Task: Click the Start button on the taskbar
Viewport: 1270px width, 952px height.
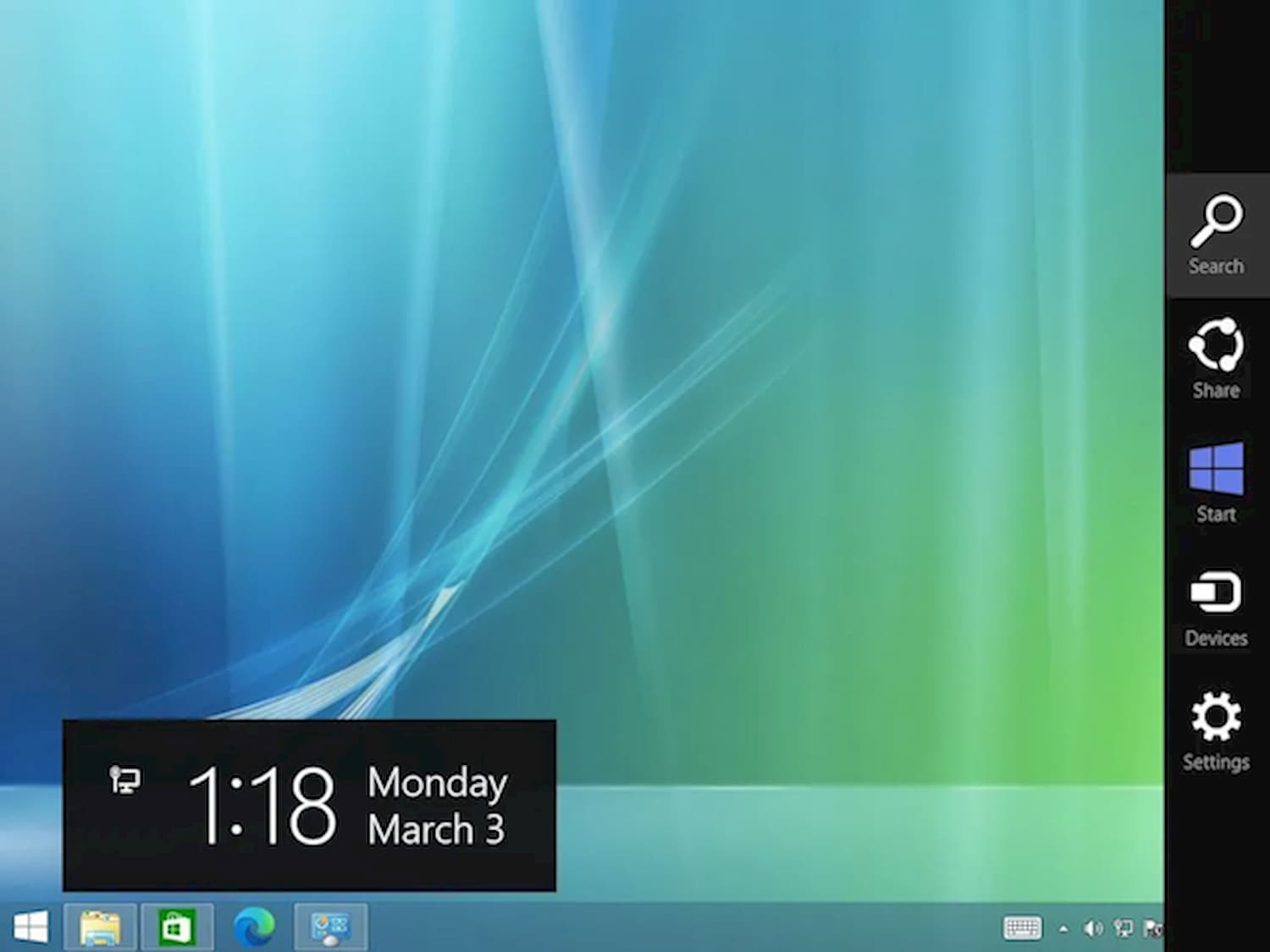Action: (x=32, y=928)
